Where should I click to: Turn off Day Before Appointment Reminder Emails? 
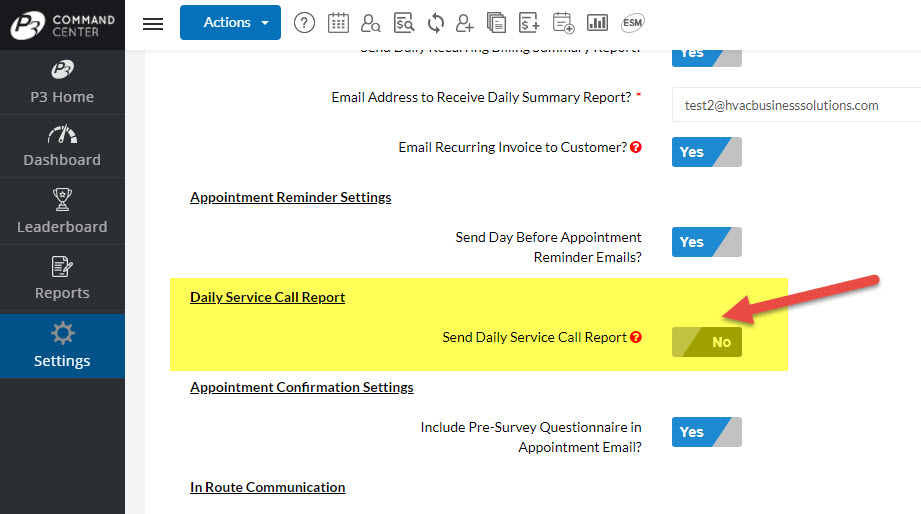click(x=706, y=242)
